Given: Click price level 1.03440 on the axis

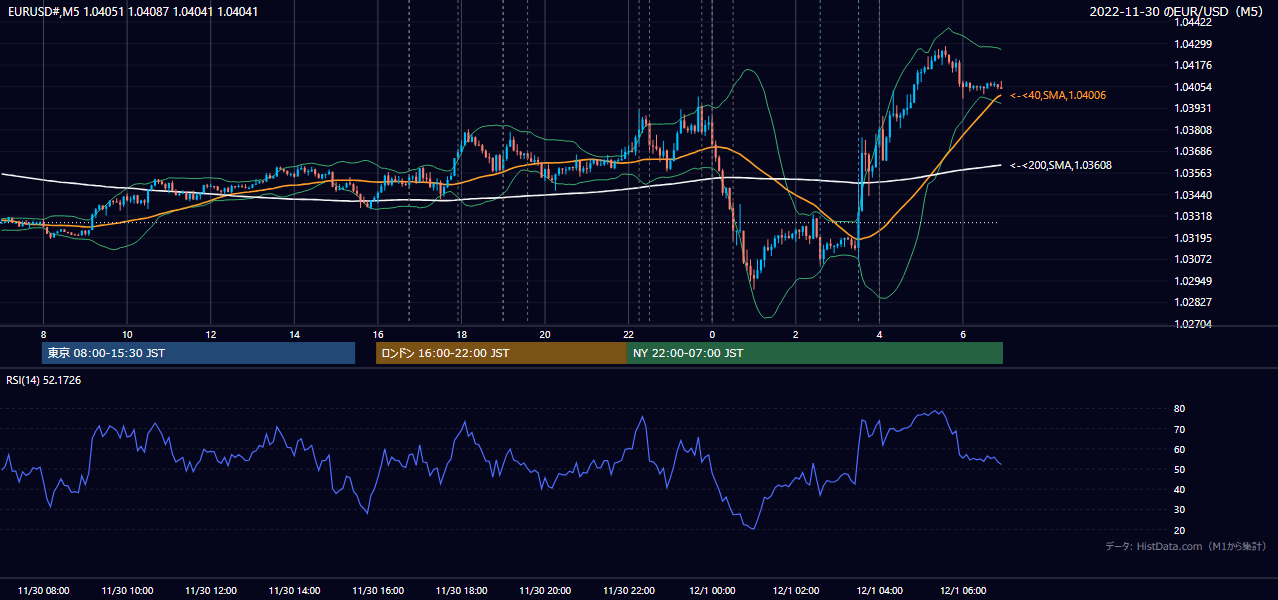Looking at the screenshot, I should click(x=1193, y=195).
